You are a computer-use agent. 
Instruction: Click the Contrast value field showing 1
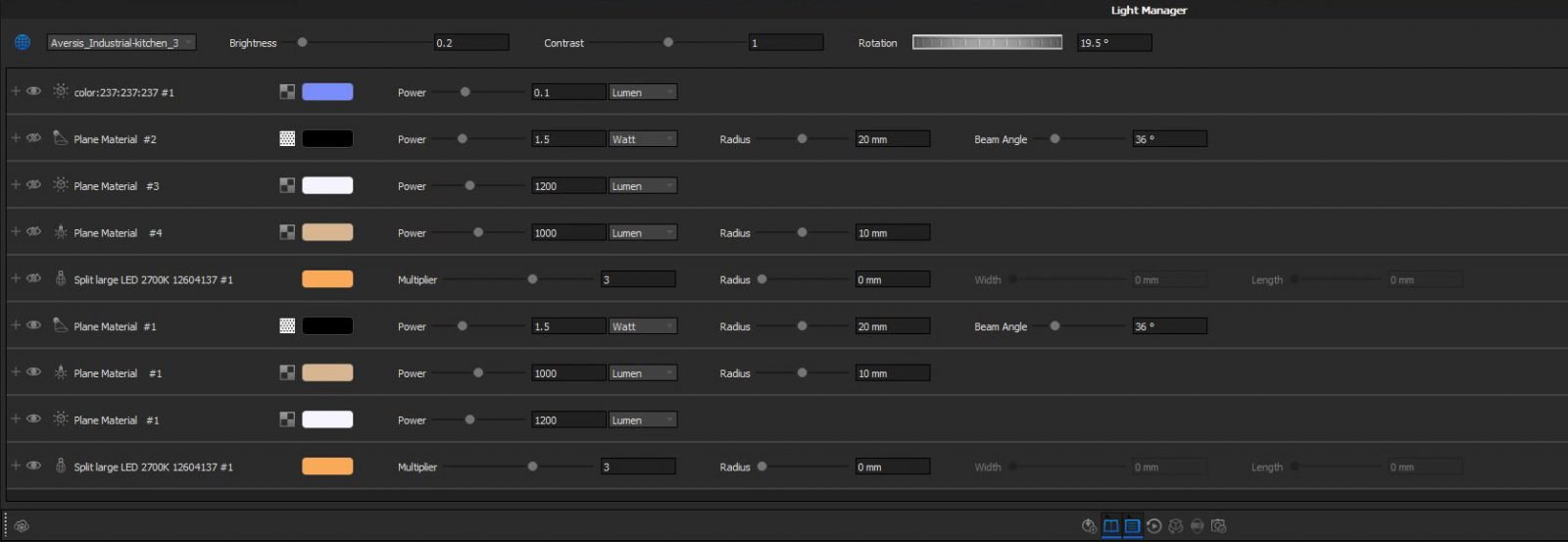click(786, 42)
